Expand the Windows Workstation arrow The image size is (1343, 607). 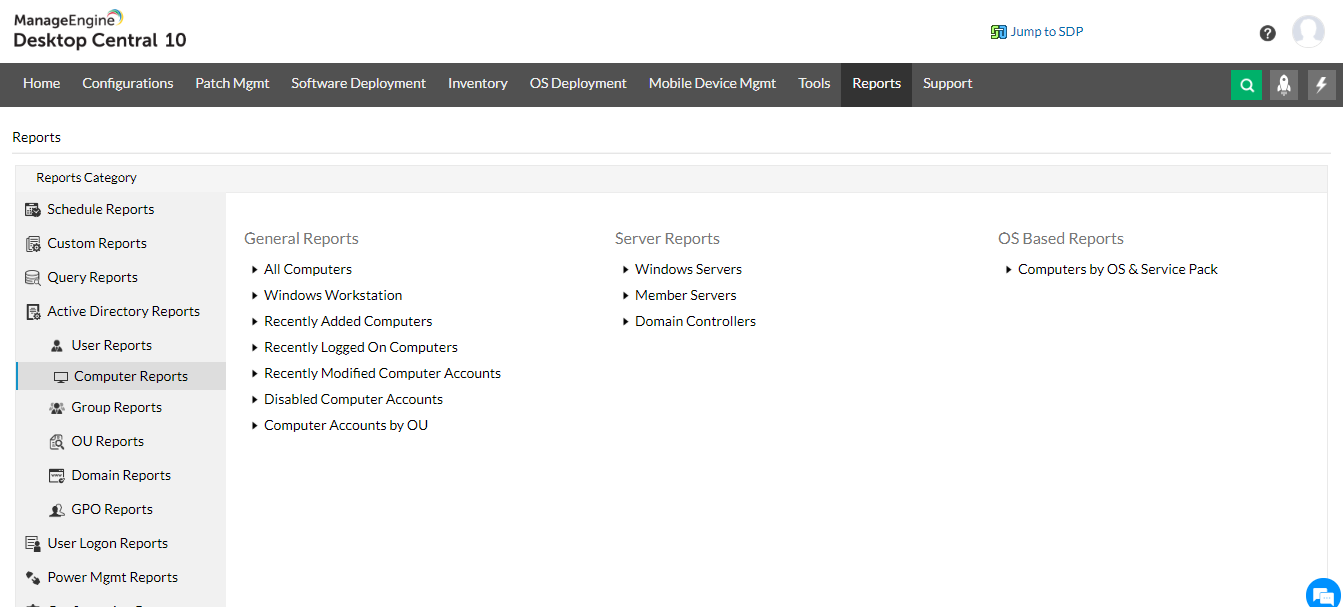pyautogui.click(x=255, y=296)
